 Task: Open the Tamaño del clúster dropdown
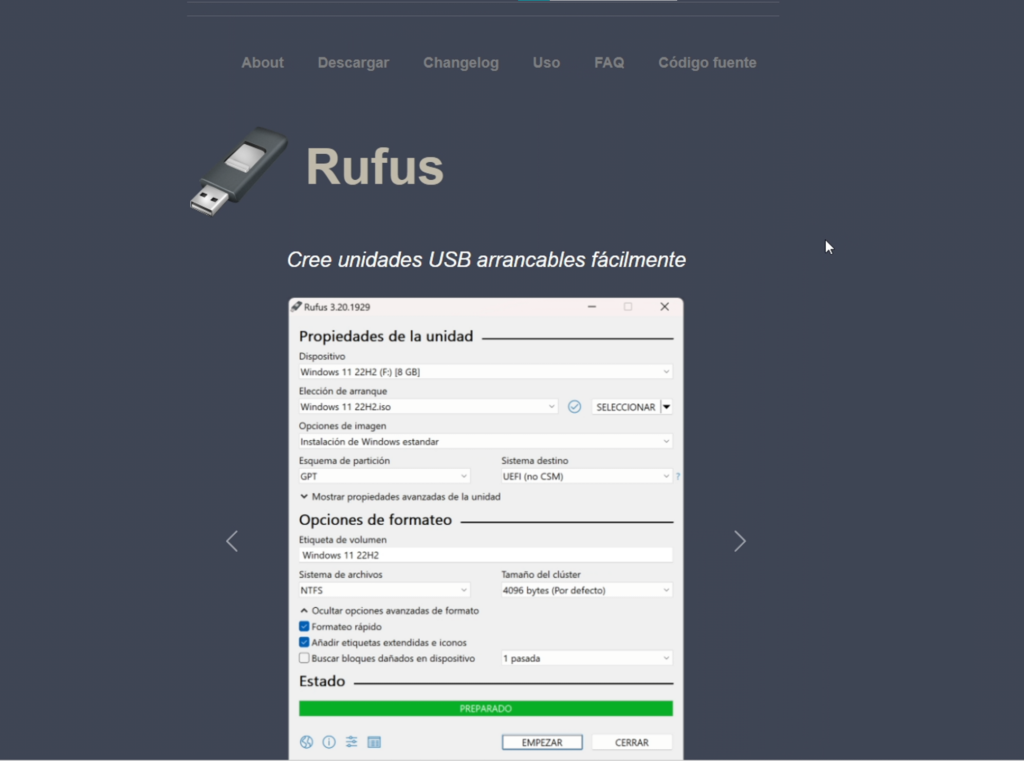tap(586, 590)
